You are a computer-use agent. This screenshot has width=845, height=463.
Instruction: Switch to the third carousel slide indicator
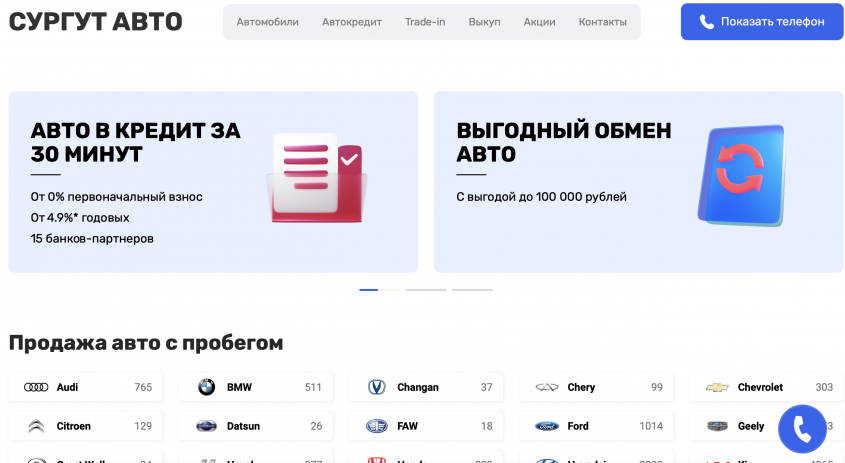click(x=426, y=290)
